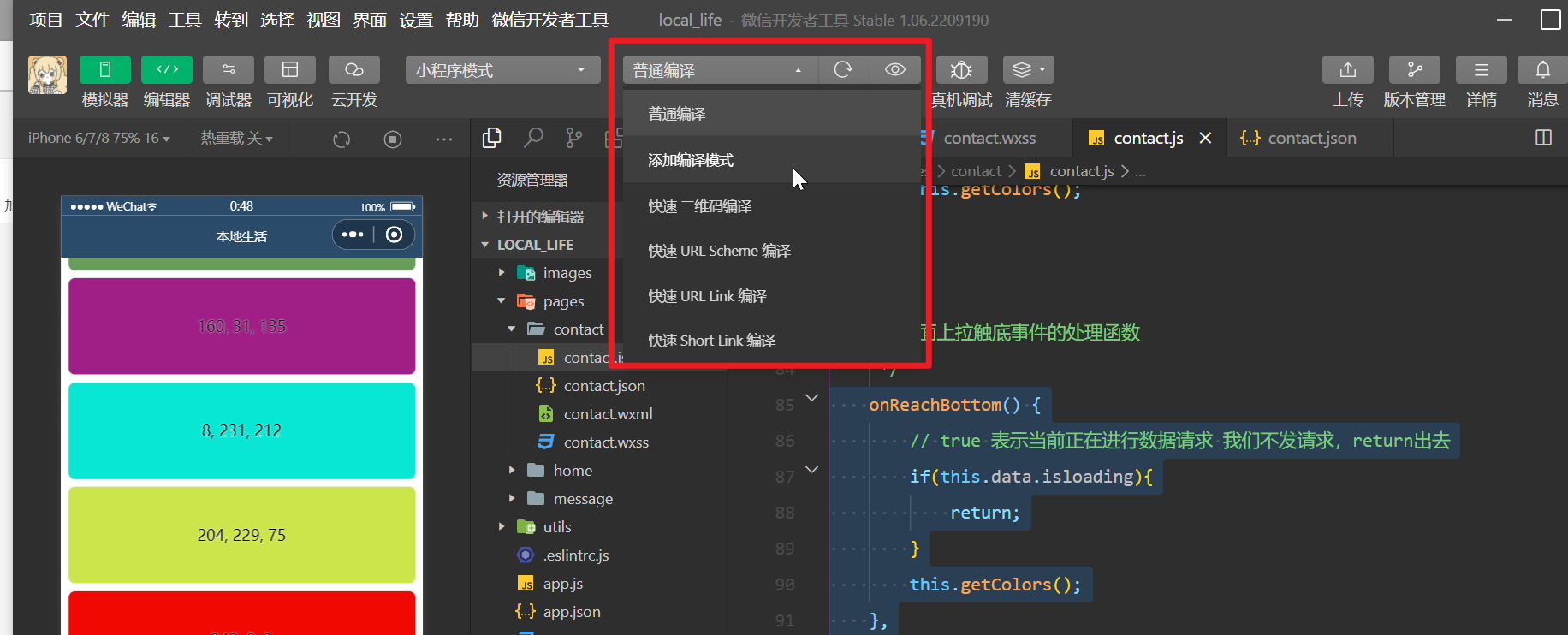
Task: Open the 编辑 menu
Action: coord(139,20)
